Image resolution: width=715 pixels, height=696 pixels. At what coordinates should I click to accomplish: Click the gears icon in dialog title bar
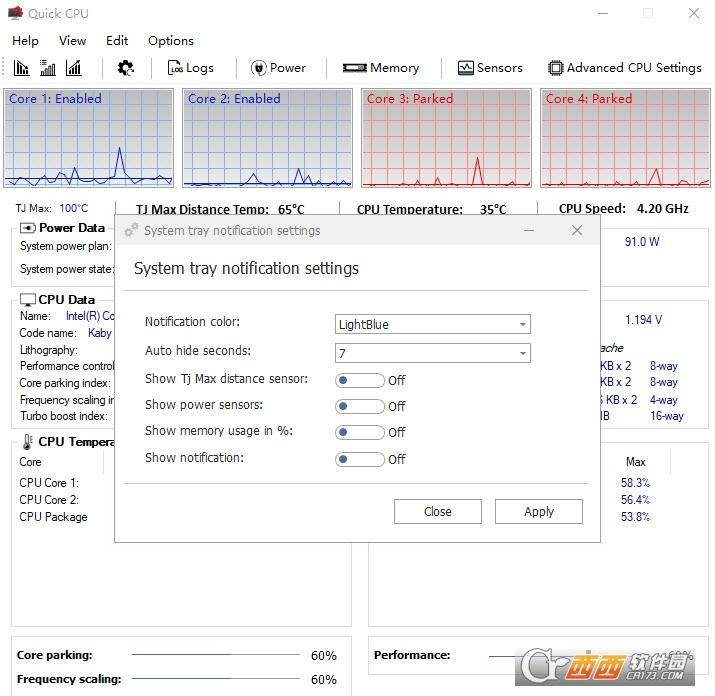(x=131, y=230)
